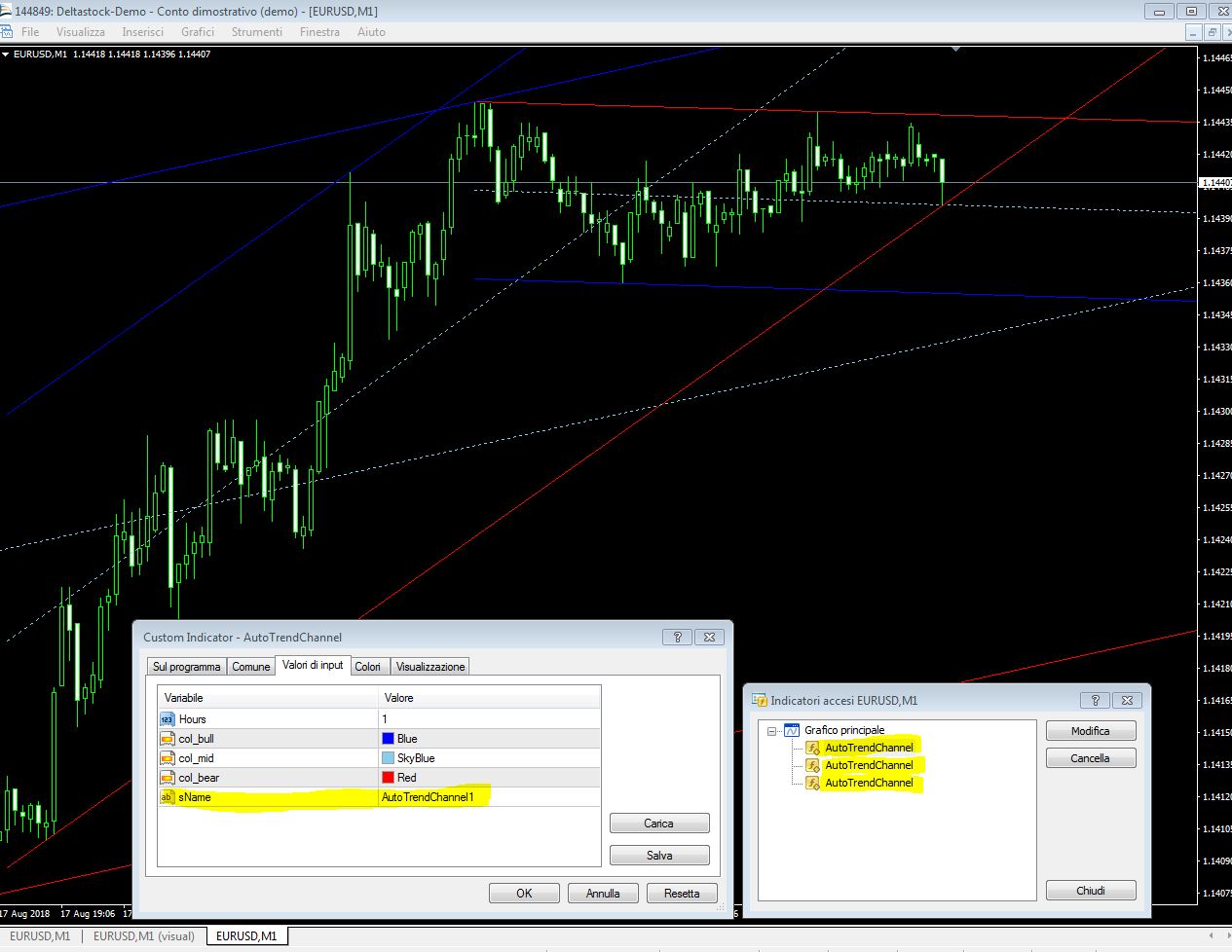1232x952 pixels.
Task: Click the help button in Custom Indicator dialog
Action: tap(677, 637)
